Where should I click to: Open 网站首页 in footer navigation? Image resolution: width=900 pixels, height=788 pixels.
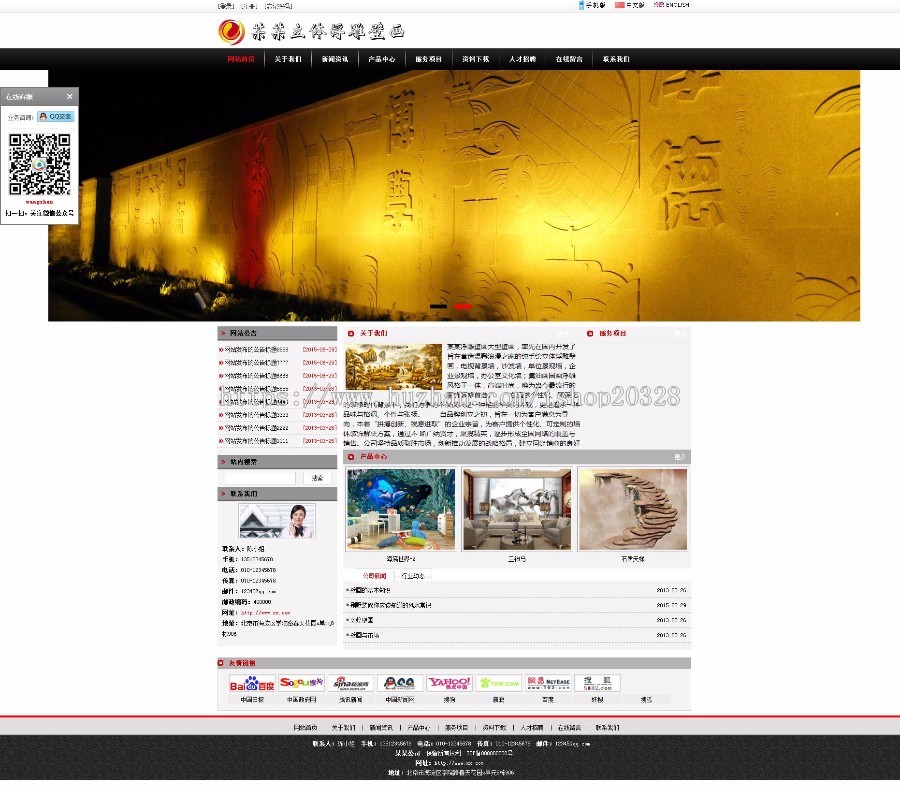(x=305, y=728)
